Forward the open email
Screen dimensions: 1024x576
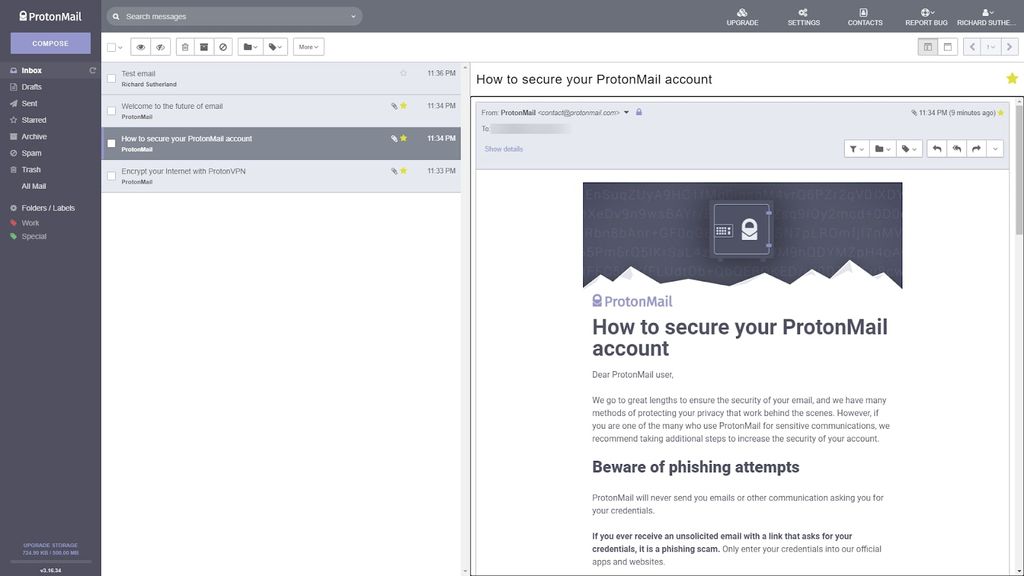pos(976,148)
